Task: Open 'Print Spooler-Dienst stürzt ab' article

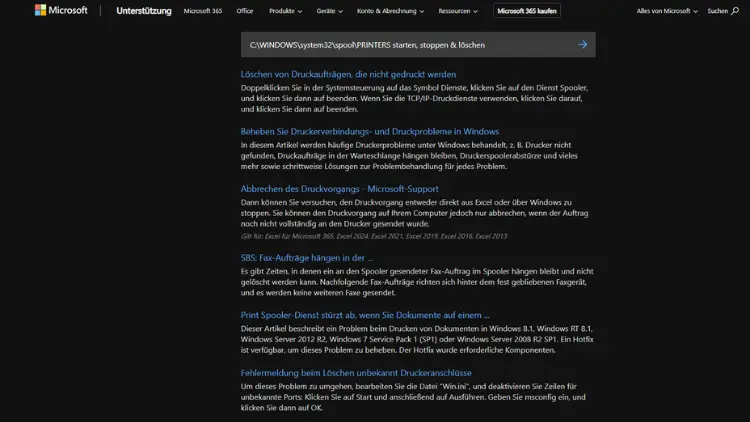Action: pyautogui.click(x=365, y=315)
